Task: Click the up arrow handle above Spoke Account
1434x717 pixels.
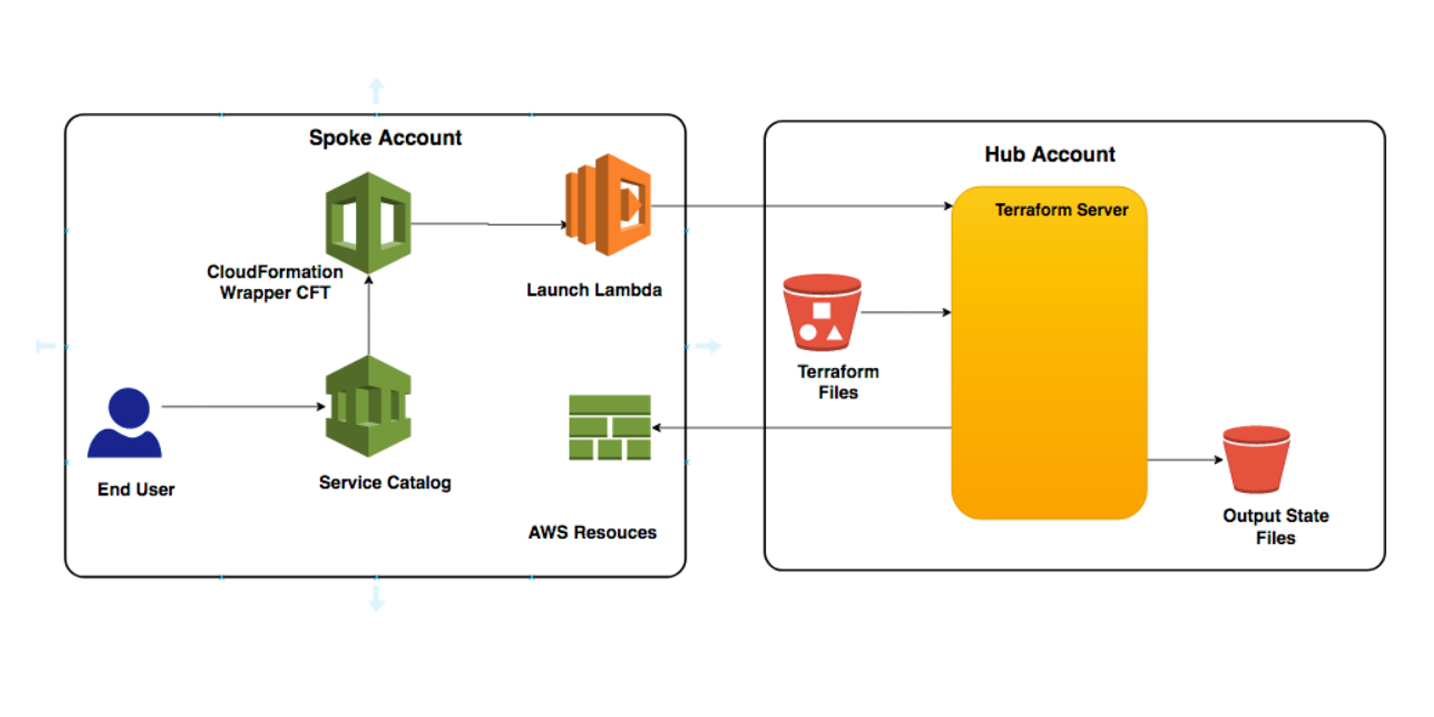Action: 376,91
